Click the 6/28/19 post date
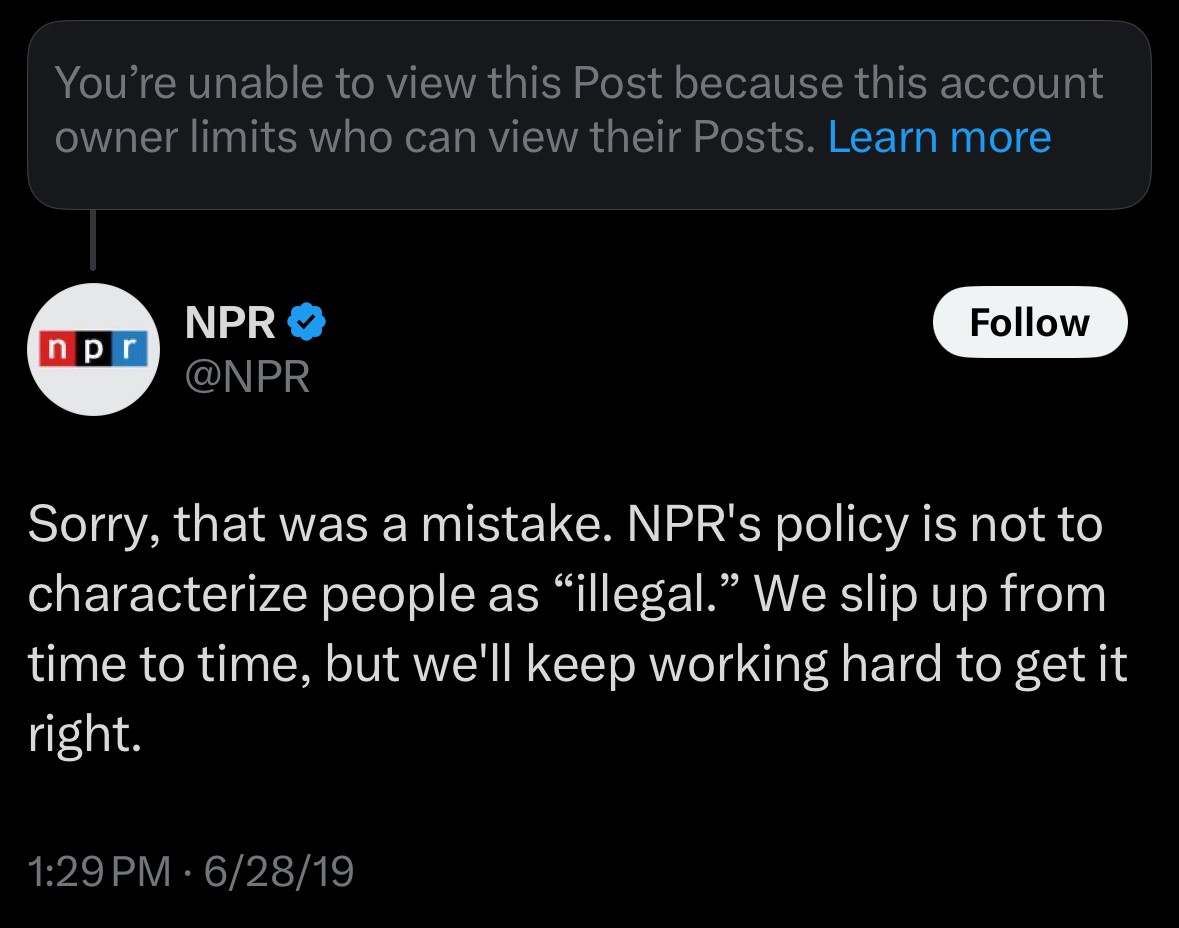The width and height of the screenshot is (1179, 928). 279,872
